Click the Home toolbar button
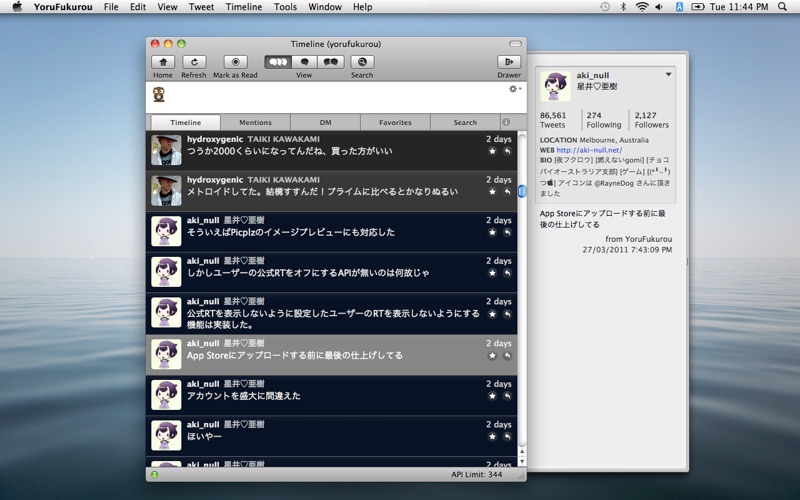Screen dimensions: 800x500 point(162,62)
